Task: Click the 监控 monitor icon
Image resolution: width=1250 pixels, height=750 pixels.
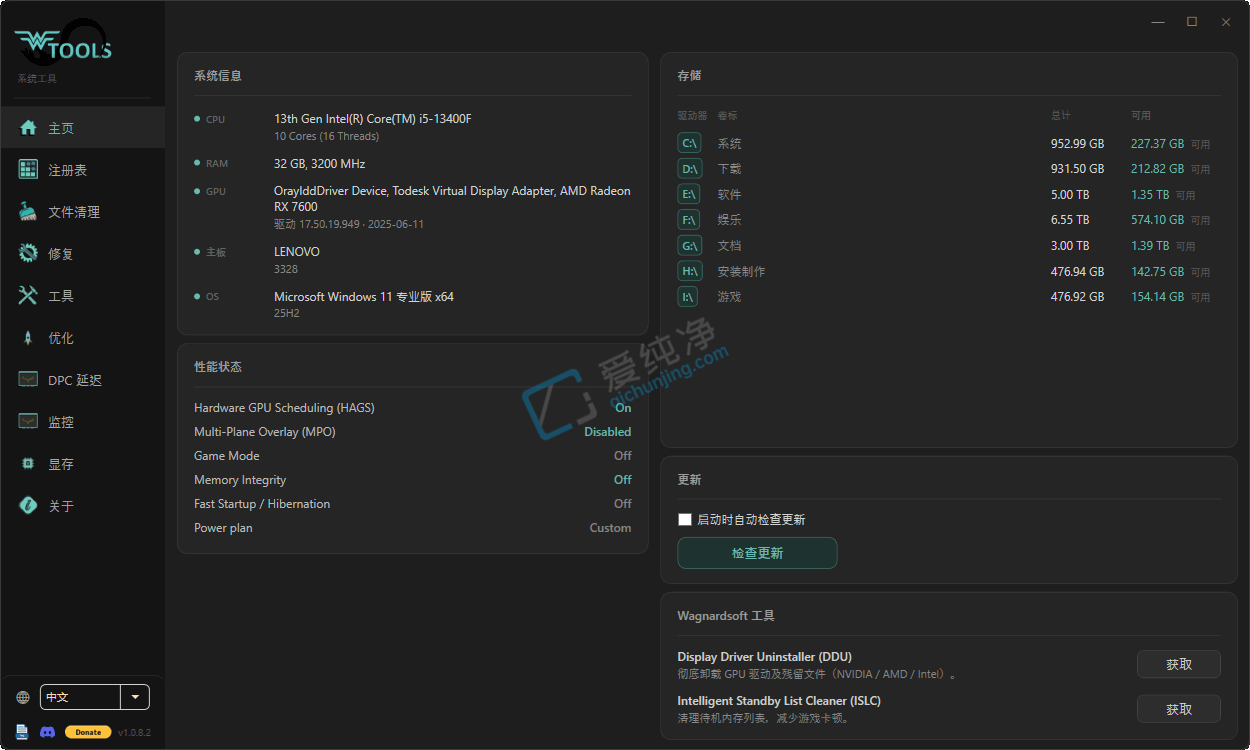Action: pyautogui.click(x=28, y=422)
